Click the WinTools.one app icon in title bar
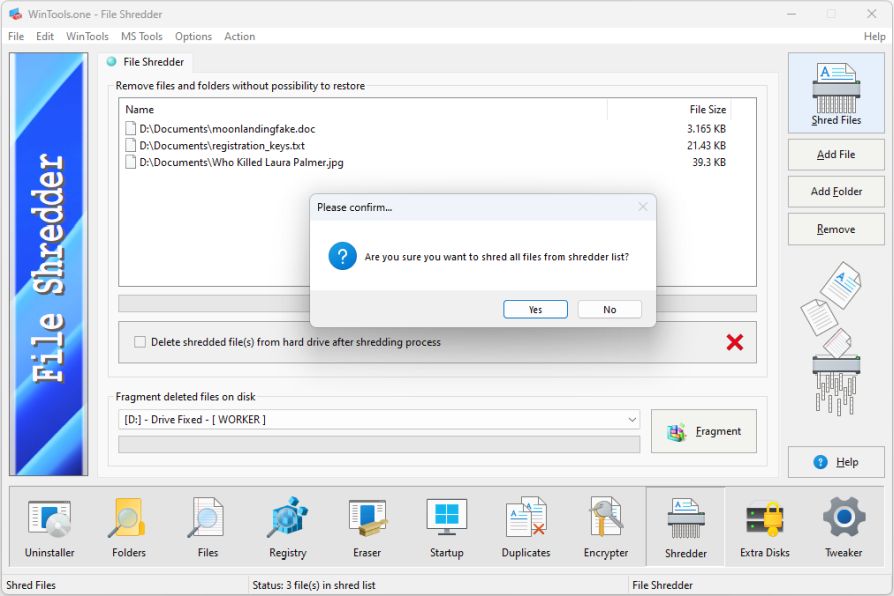The height and width of the screenshot is (596, 894). tap(15, 14)
